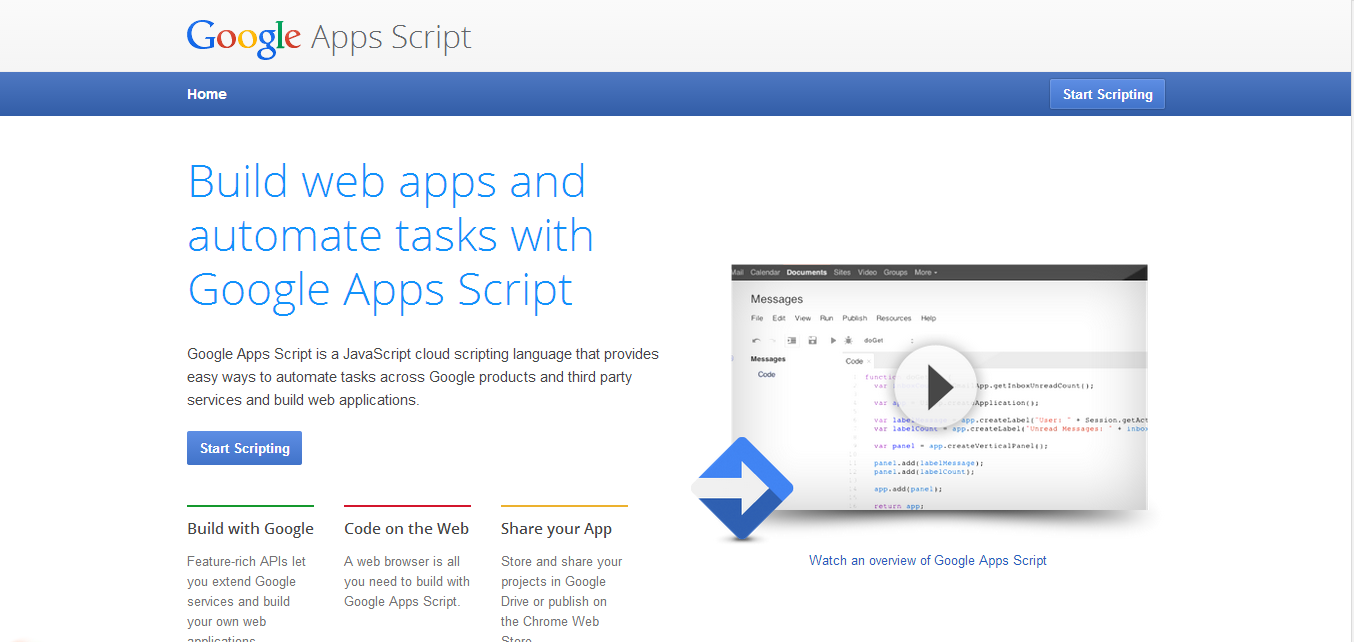Click the Google Apps Script logo
This screenshot has height=642, width=1354.
click(328, 38)
